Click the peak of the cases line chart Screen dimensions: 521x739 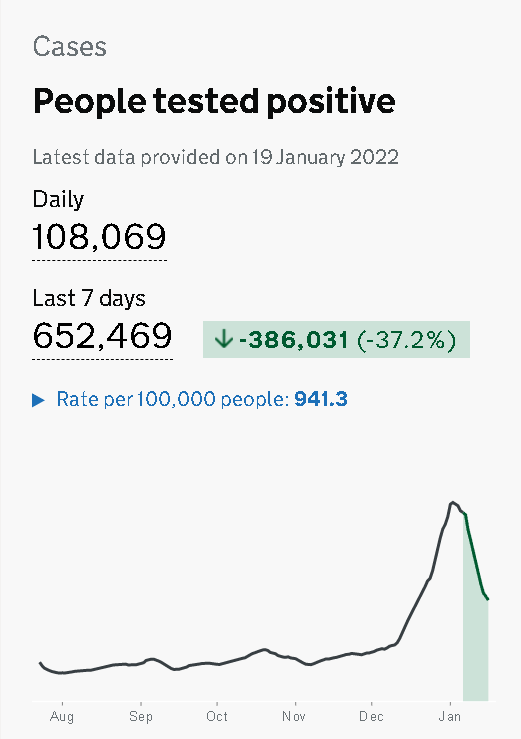[453, 502]
